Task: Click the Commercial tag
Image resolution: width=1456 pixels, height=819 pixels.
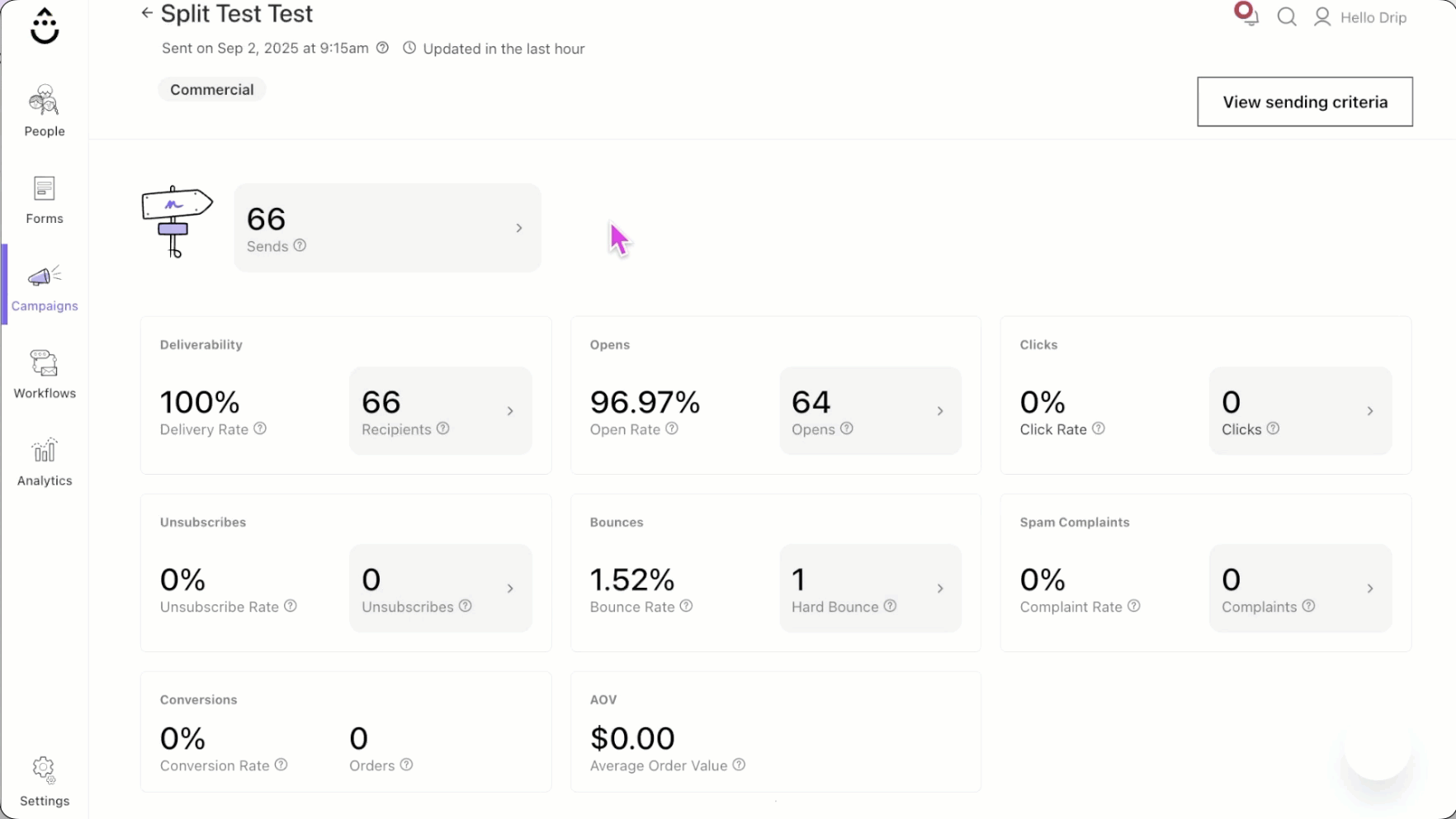Action: coord(212,89)
